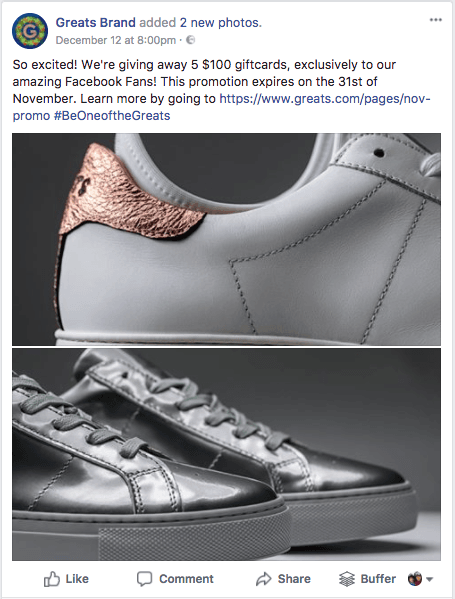Open the metallic silver sneakers photo
Viewport: 455px width, 599px height.
coord(227,454)
